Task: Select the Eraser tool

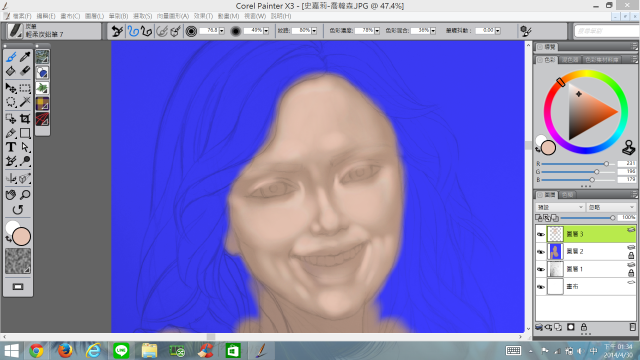Action: (x=25, y=71)
